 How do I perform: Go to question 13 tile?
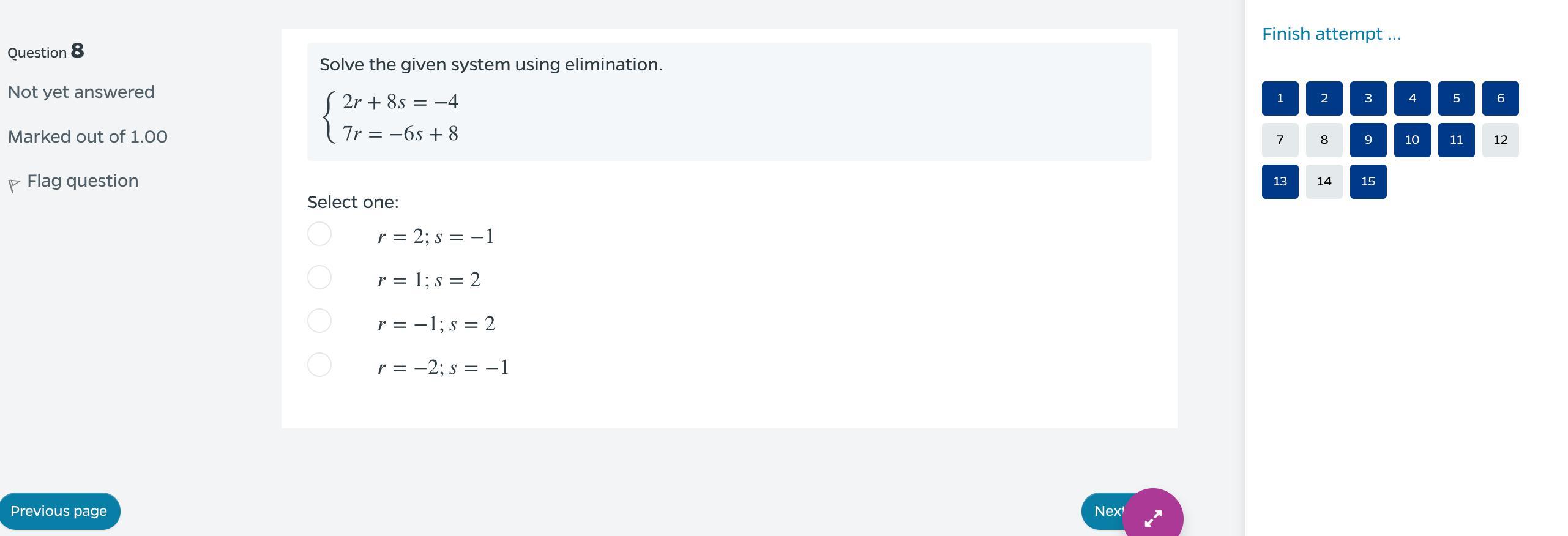[x=1280, y=182]
